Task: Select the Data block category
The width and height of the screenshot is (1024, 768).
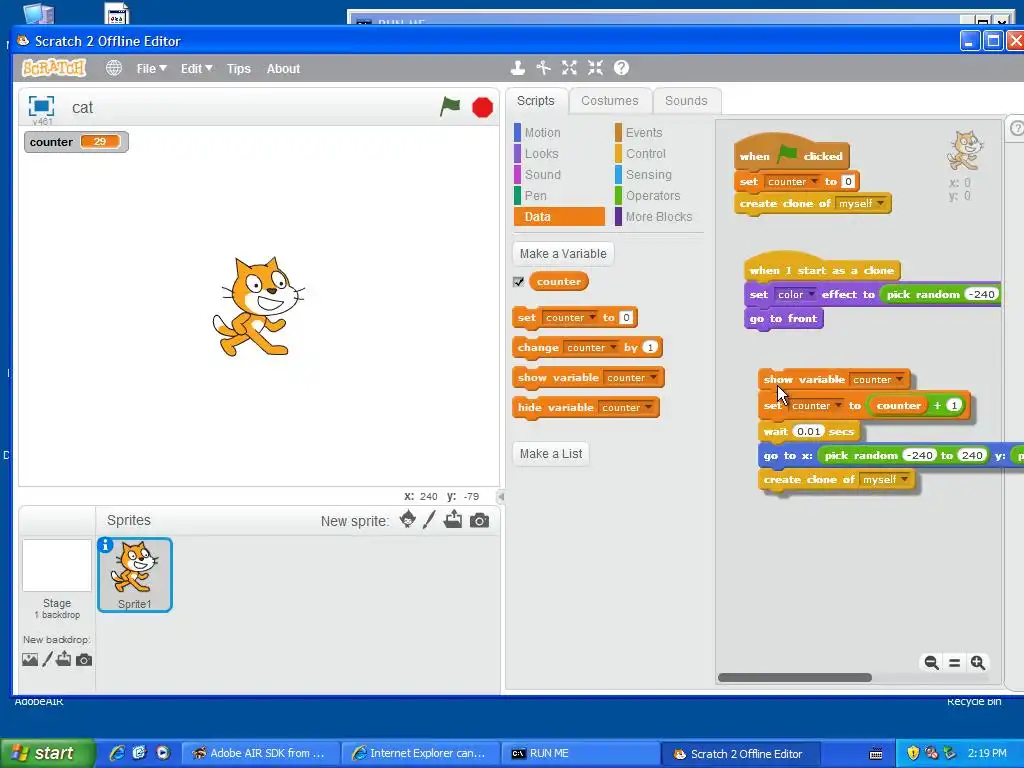Action: point(559,217)
